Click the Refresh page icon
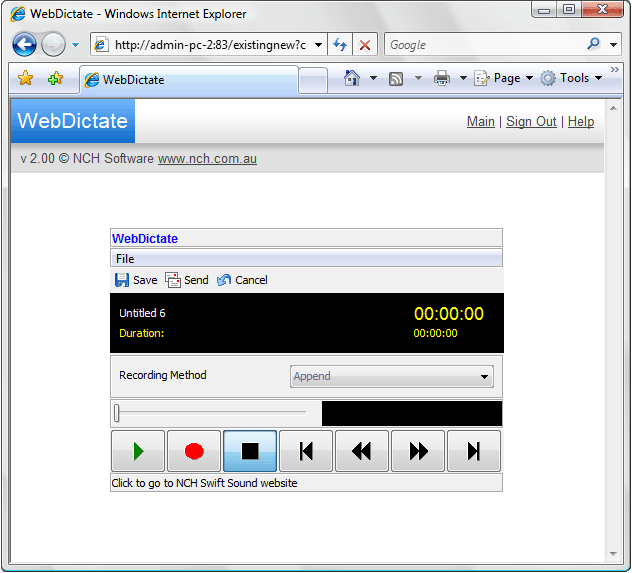 (340, 44)
